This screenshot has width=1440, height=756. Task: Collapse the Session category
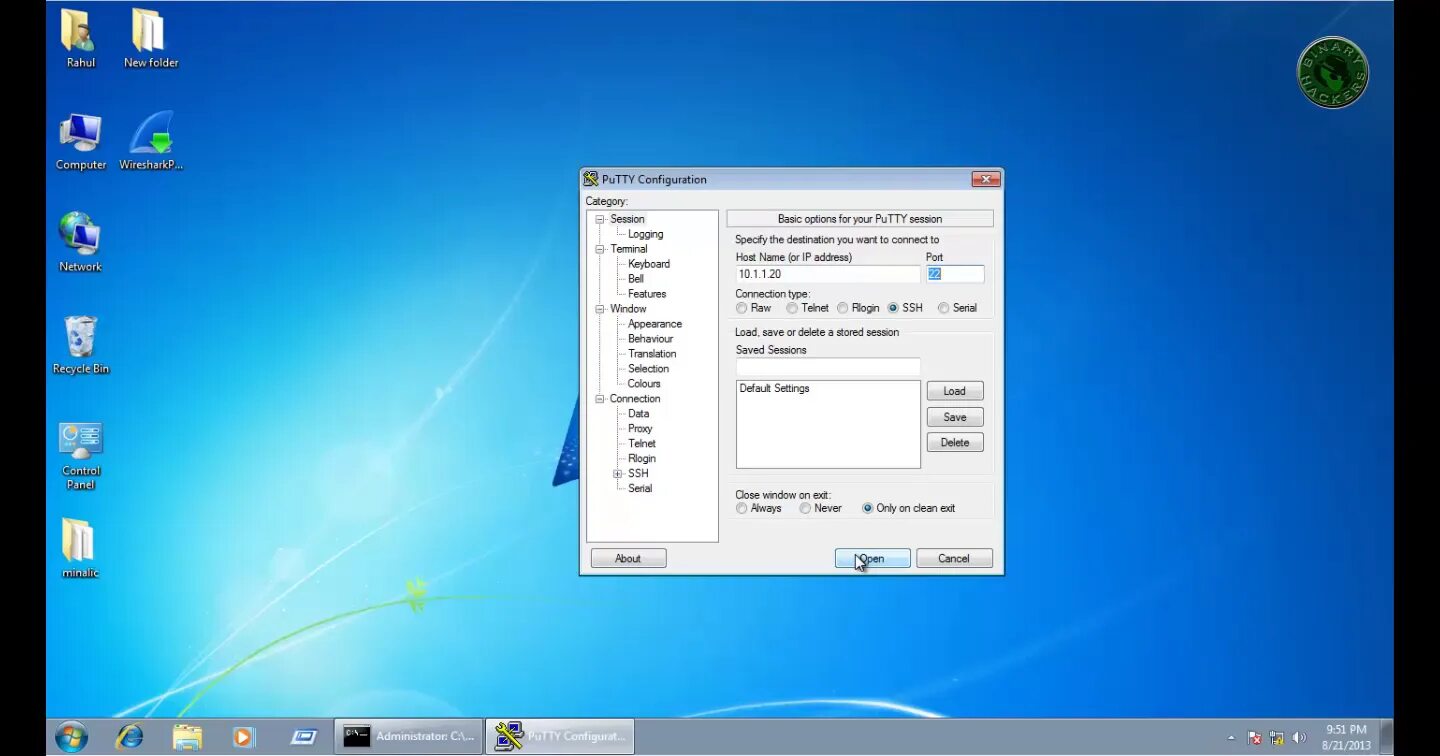tap(600, 218)
